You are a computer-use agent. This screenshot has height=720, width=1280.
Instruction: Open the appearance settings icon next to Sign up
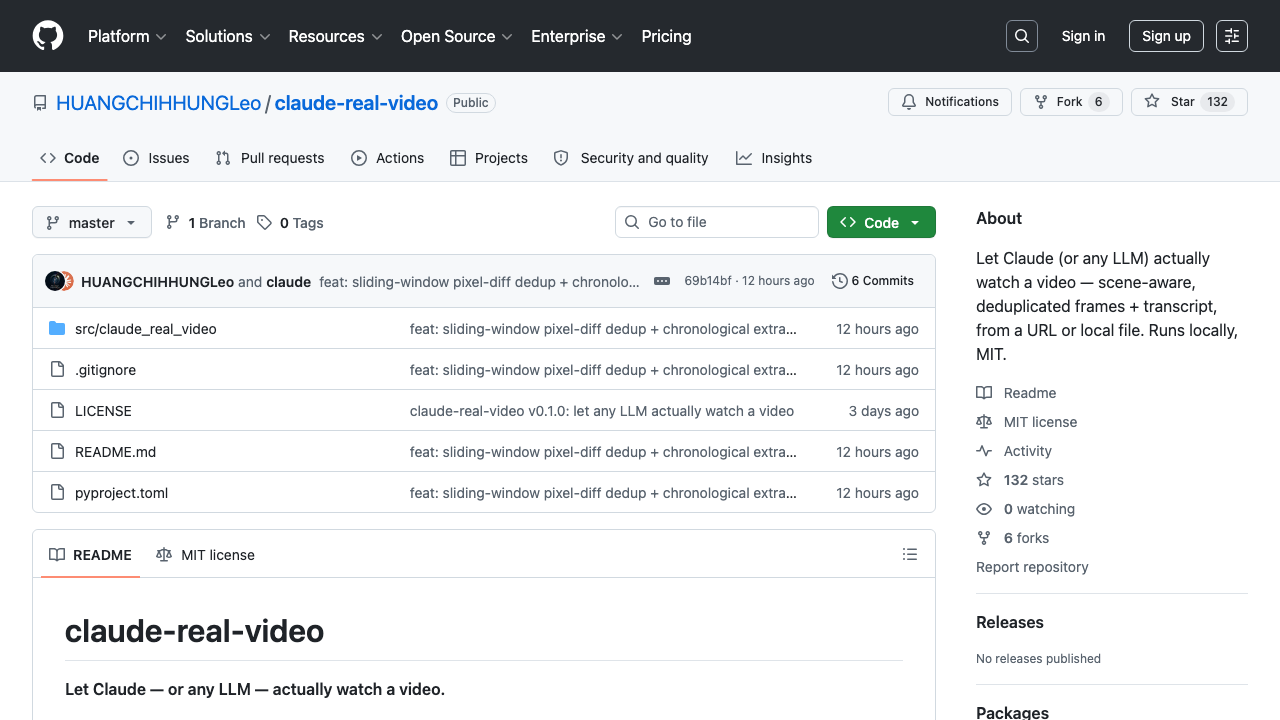tap(1232, 36)
